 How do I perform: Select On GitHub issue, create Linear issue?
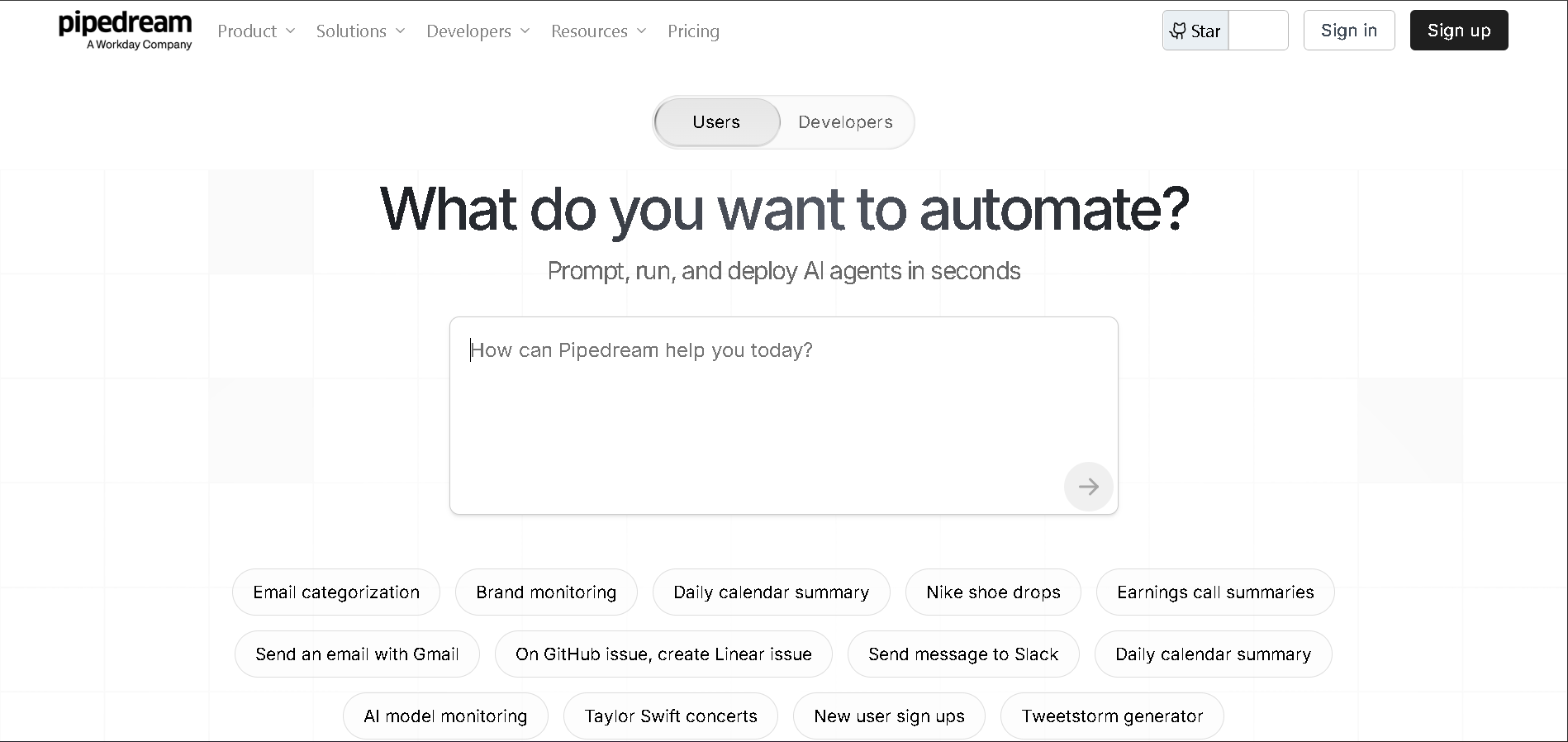663,654
